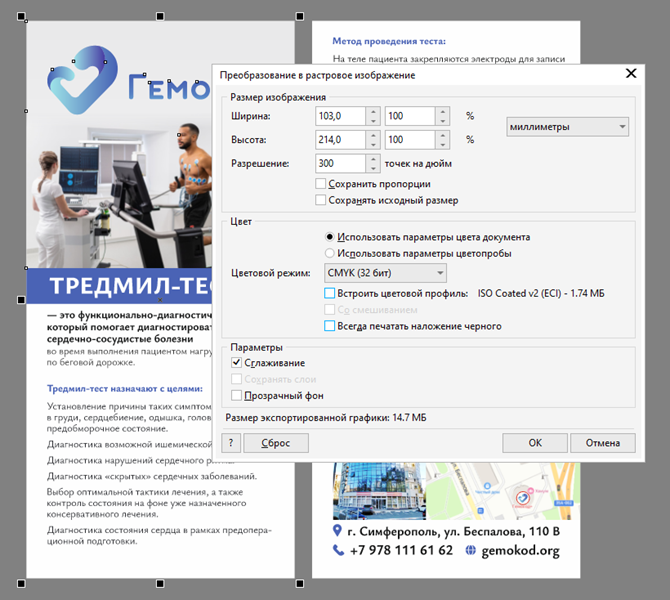The height and width of the screenshot is (600, 670).
Task: Click the top-left selection handle
Action: pos(21,16)
